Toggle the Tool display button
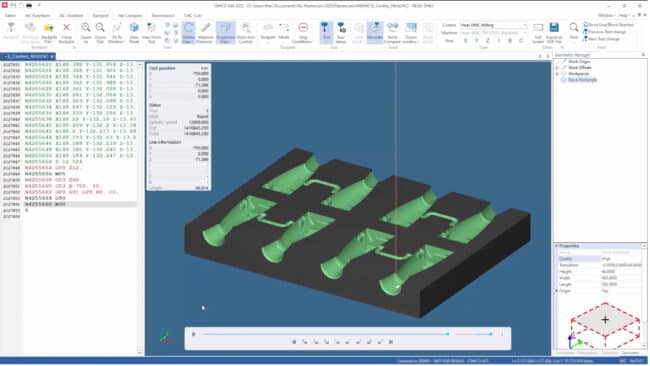This screenshot has height=366, width=650. [326, 32]
